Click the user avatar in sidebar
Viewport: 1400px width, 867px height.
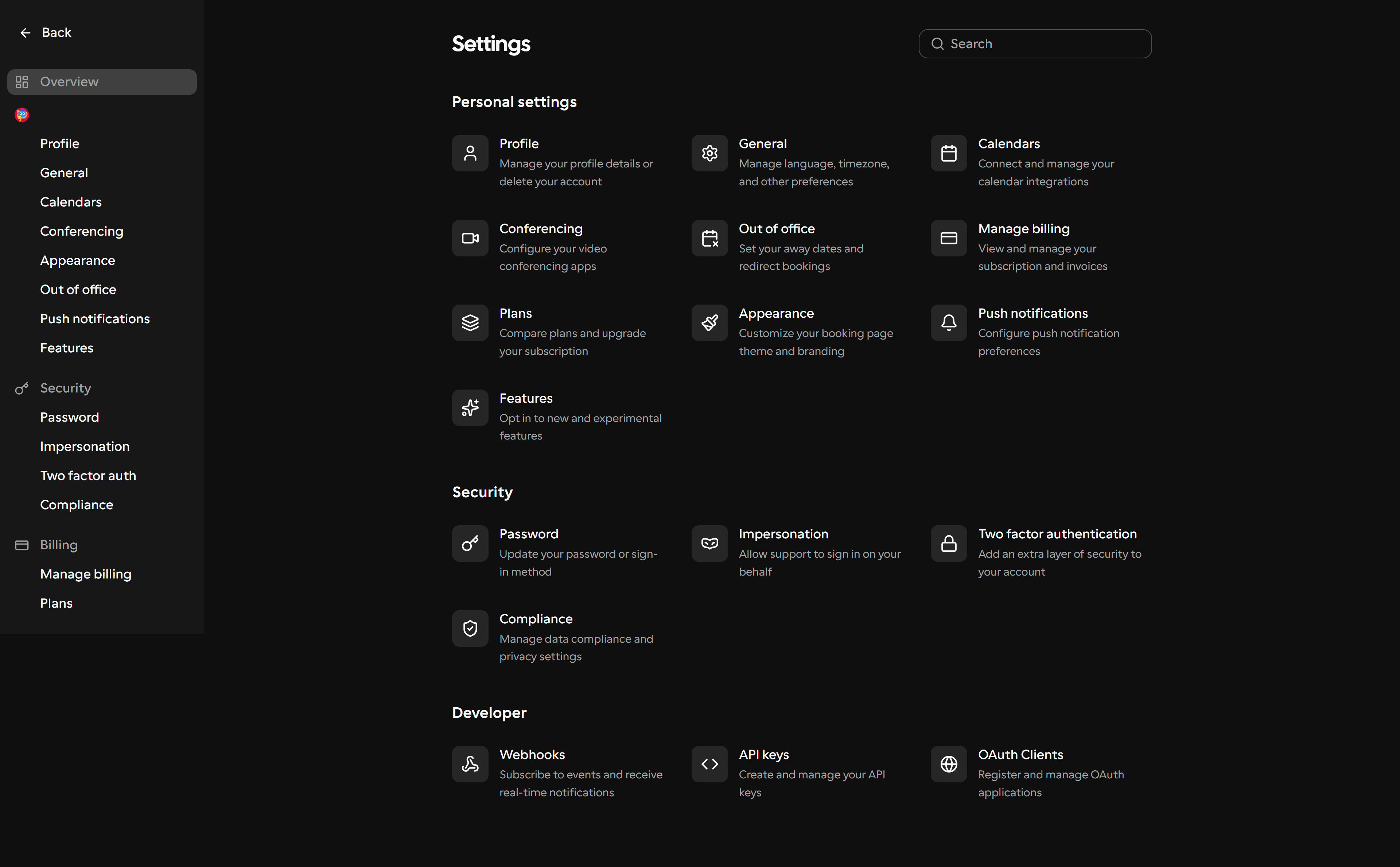pos(22,115)
